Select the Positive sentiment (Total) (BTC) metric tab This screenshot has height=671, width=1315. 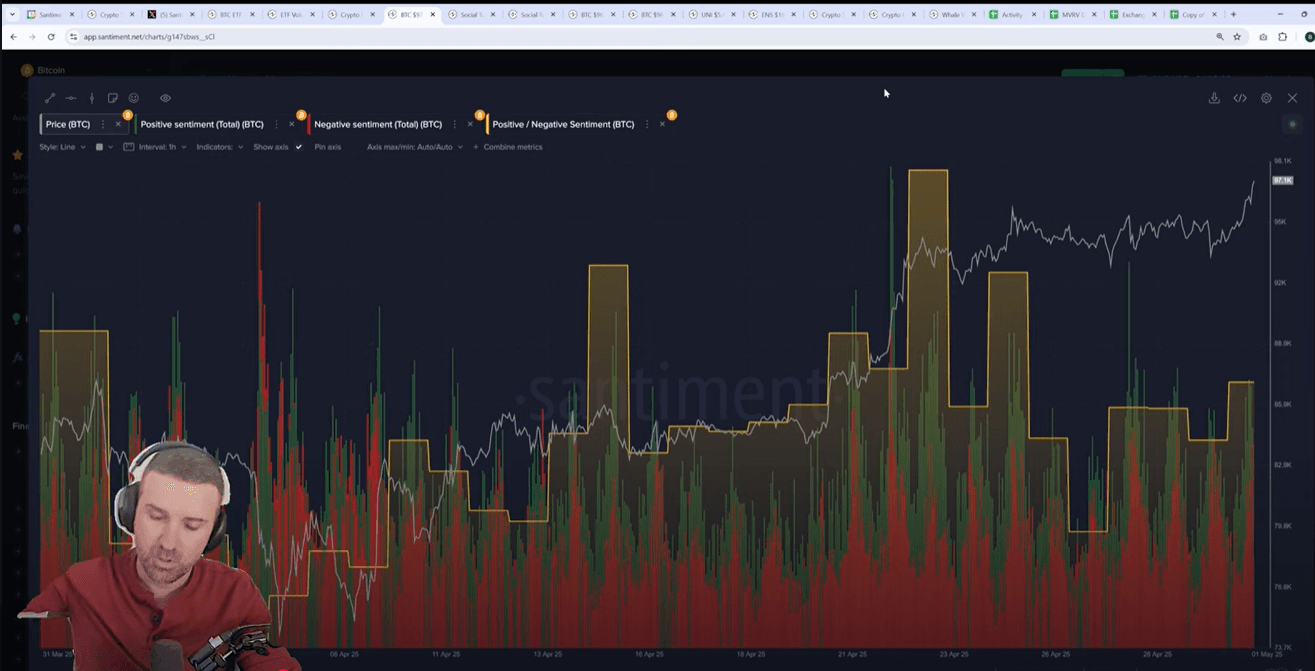tap(202, 125)
